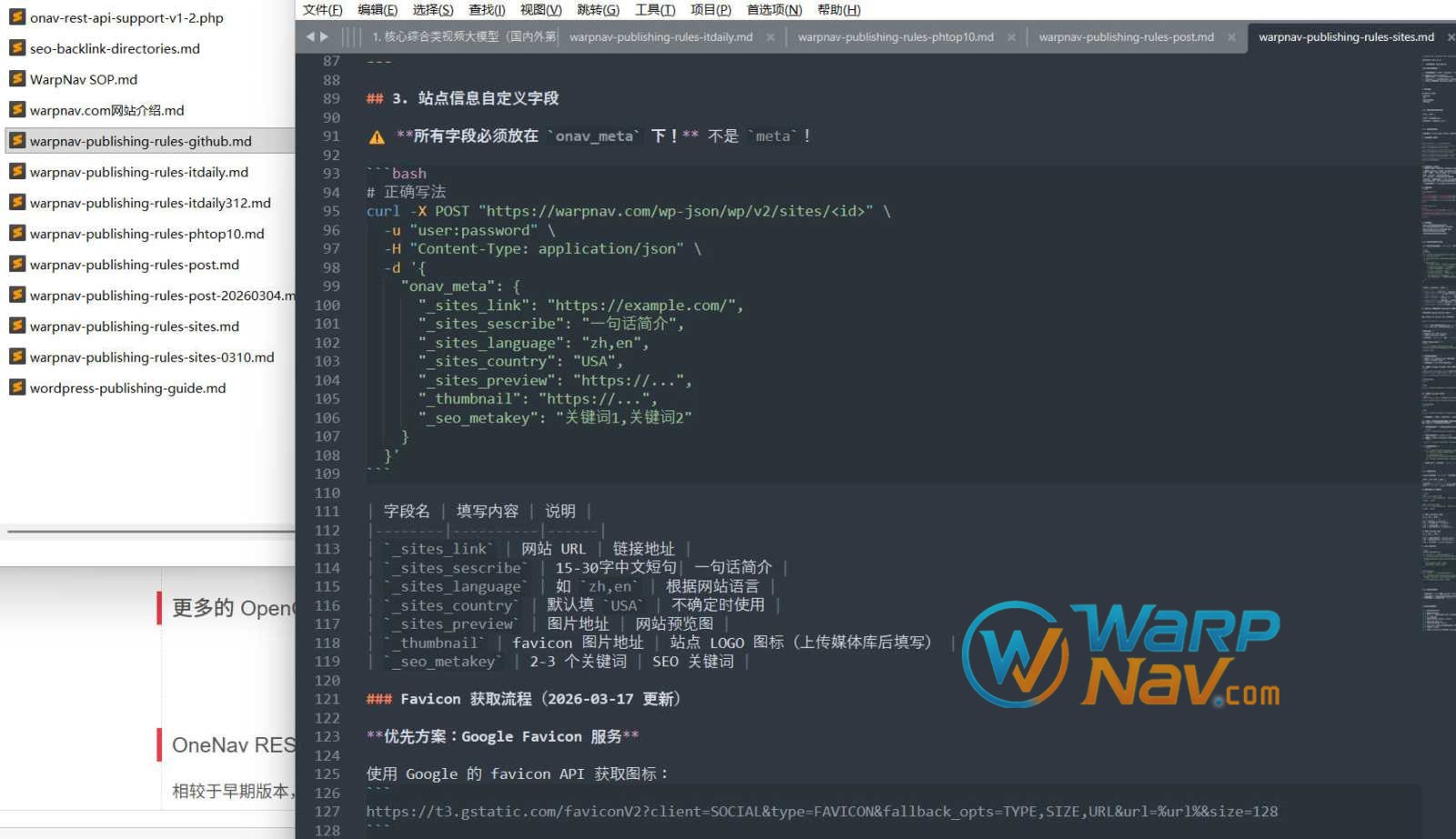Switch to the warpnav-publishing-rules-post.md tab
The image size is (1456, 839).
coord(1126,37)
